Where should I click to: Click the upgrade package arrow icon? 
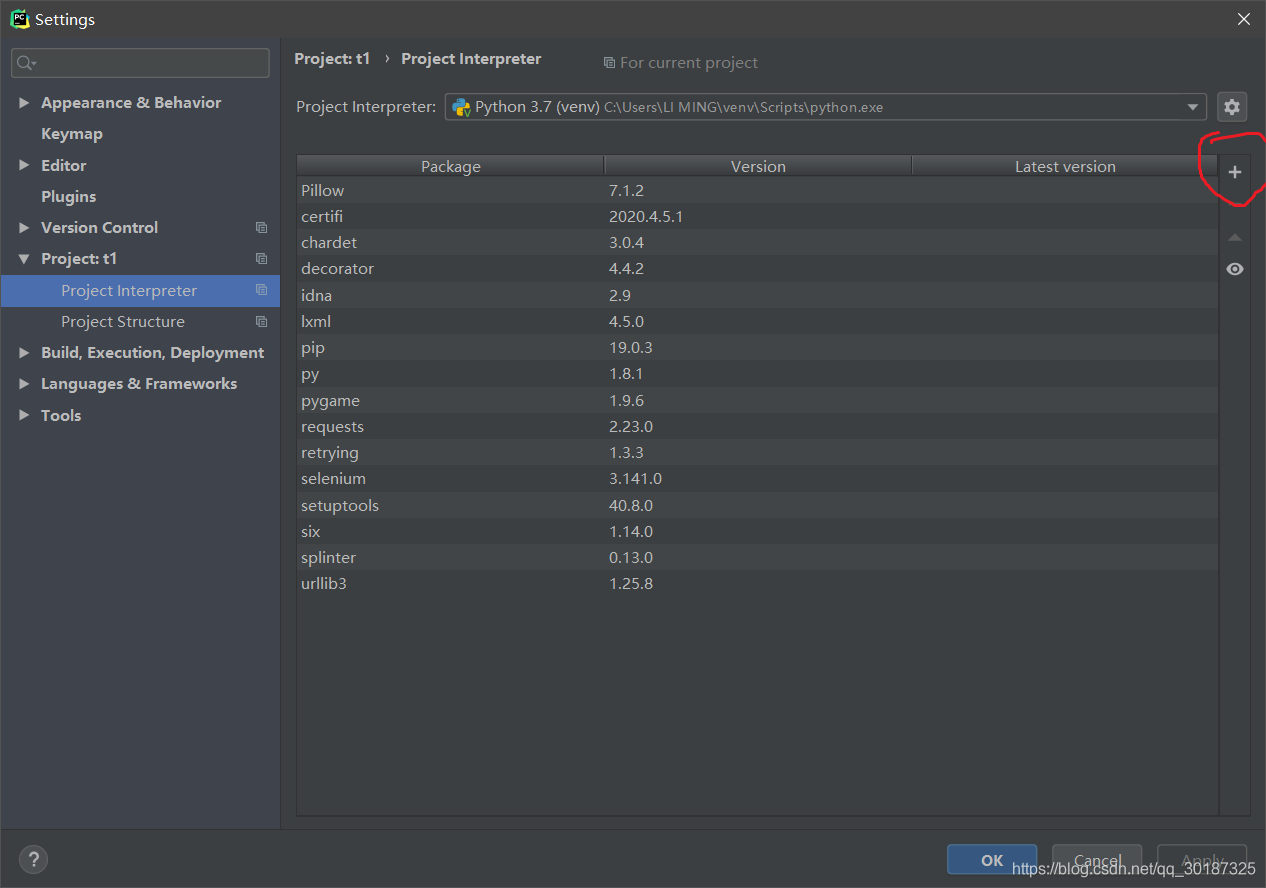[x=1235, y=238]
